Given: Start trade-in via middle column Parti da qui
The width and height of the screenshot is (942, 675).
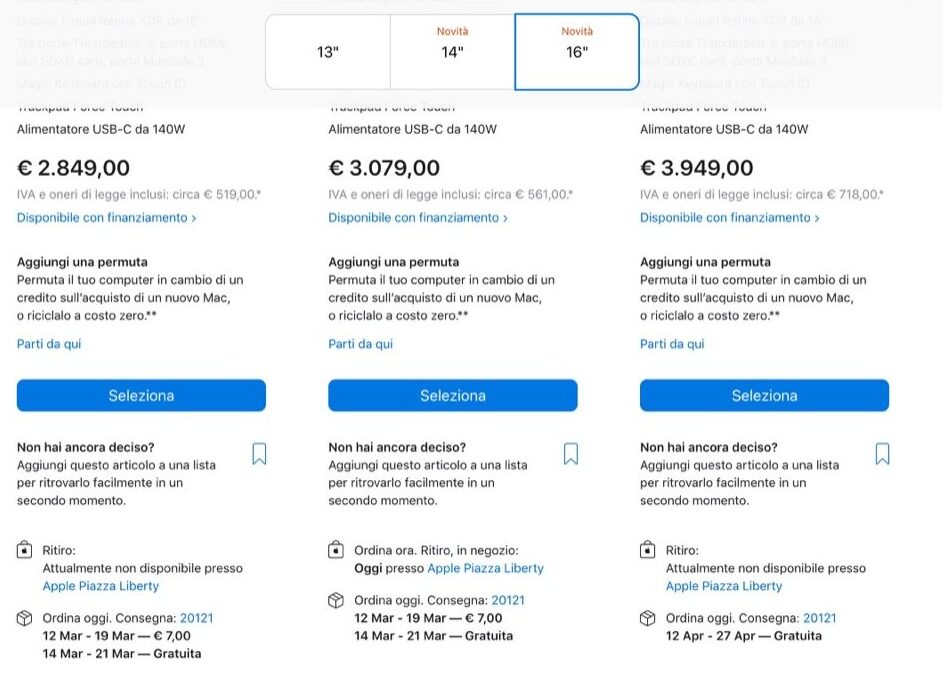Looking at the screenshot, I should pyautogui.click(x=361, y=344).
